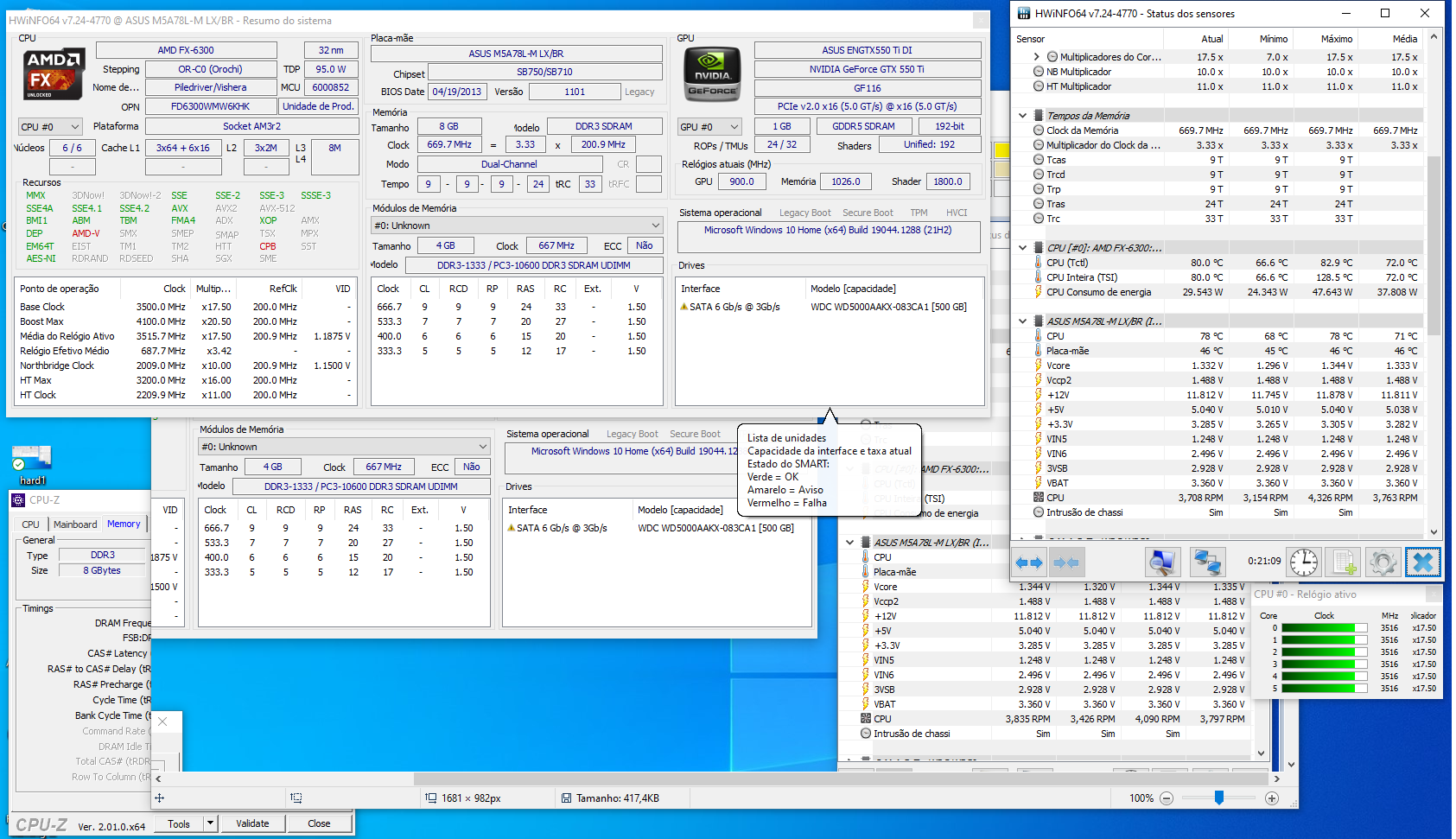Open the monitor with magnifier icon
1456x839 pixels.
coord(1163,563)
